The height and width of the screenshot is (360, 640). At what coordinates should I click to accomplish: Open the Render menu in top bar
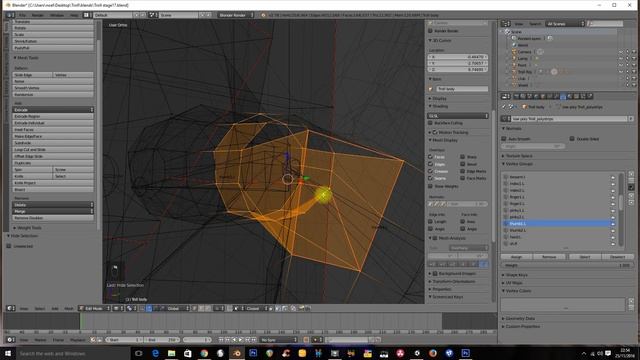click(38, 15)
